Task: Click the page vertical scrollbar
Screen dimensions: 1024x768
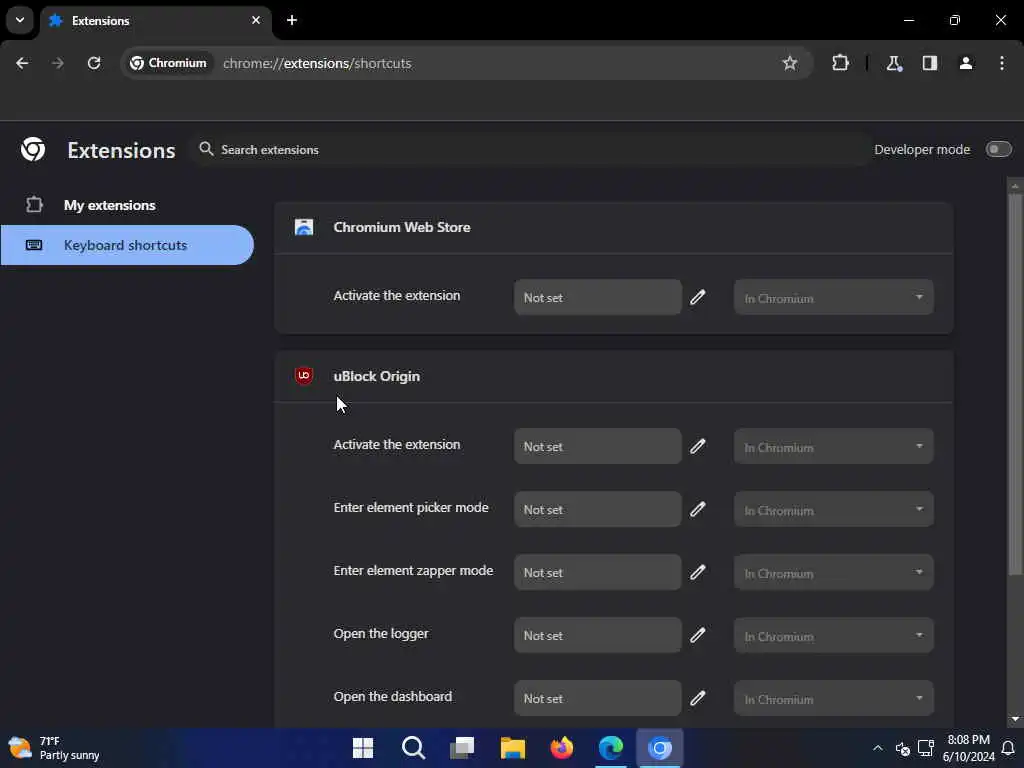Action: coord(1015,384)
